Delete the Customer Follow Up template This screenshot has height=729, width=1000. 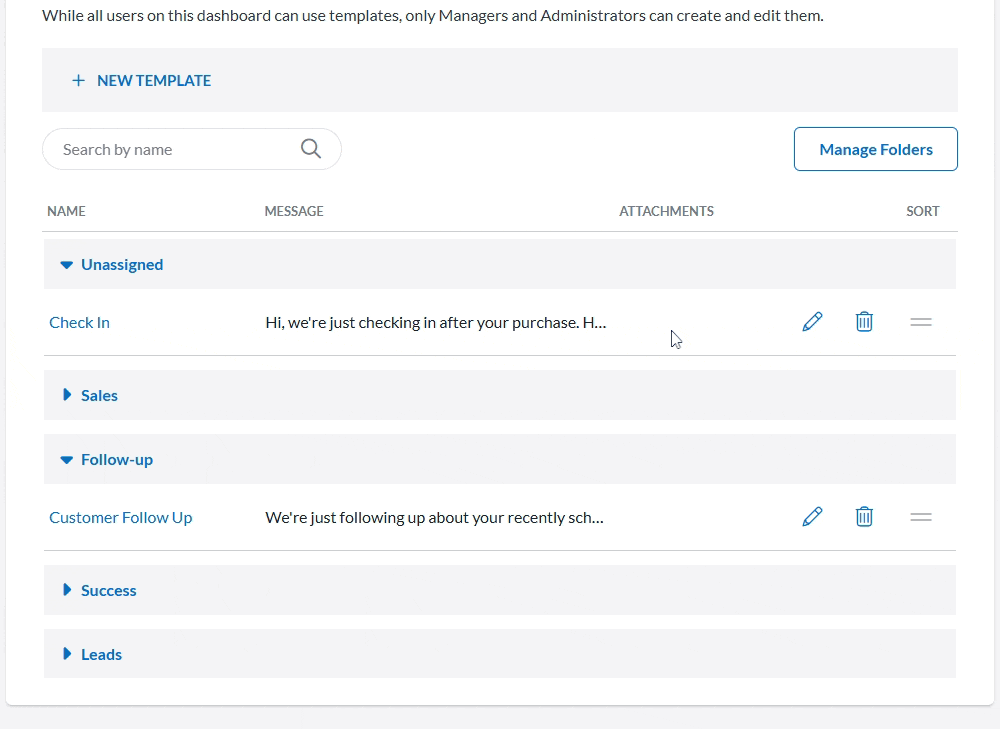pyautogui.click(x=864, y=517)
